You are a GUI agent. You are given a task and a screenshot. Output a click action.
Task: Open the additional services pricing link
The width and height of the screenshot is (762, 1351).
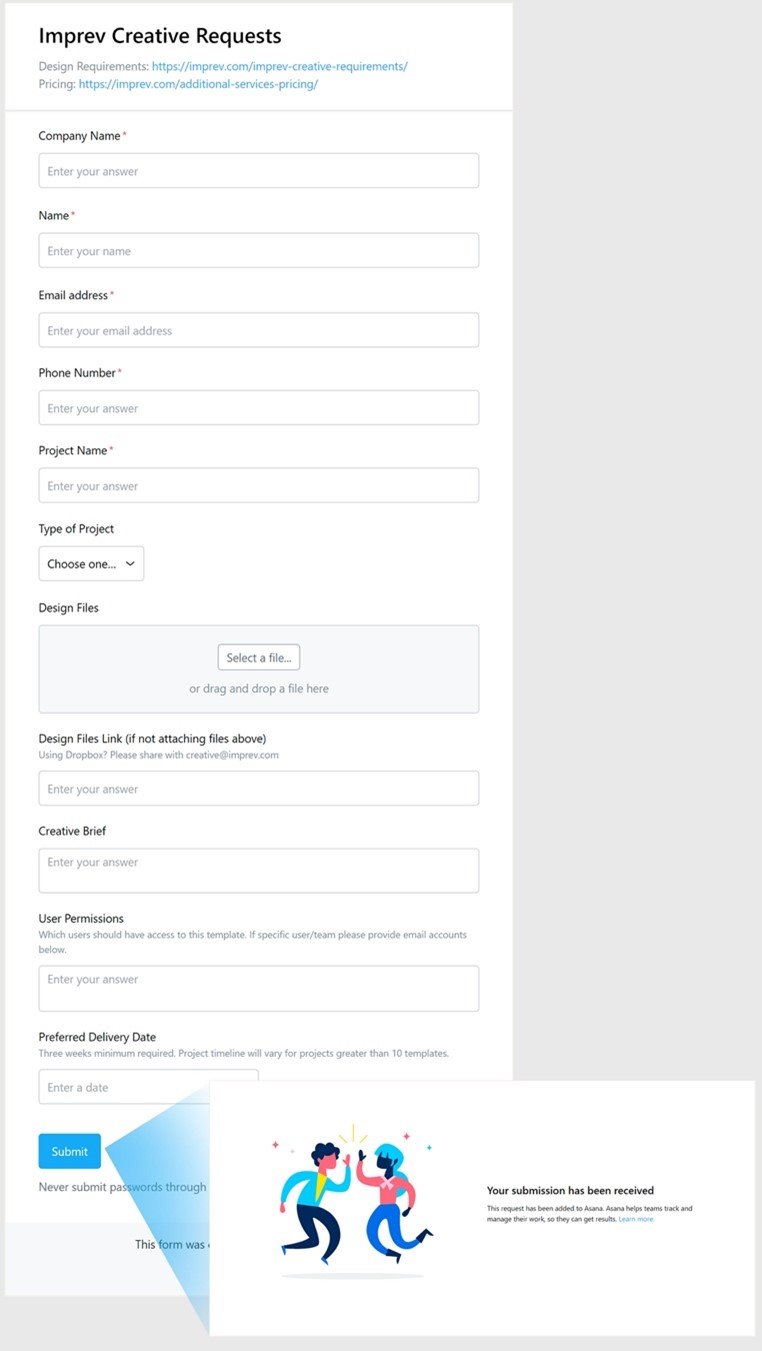pyautogui.click(x=198, y=85)
